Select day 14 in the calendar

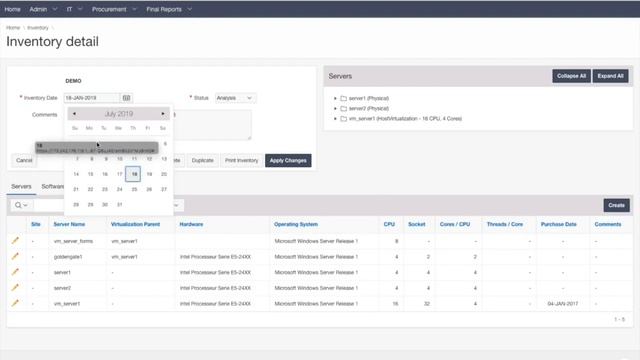[76, 174]
